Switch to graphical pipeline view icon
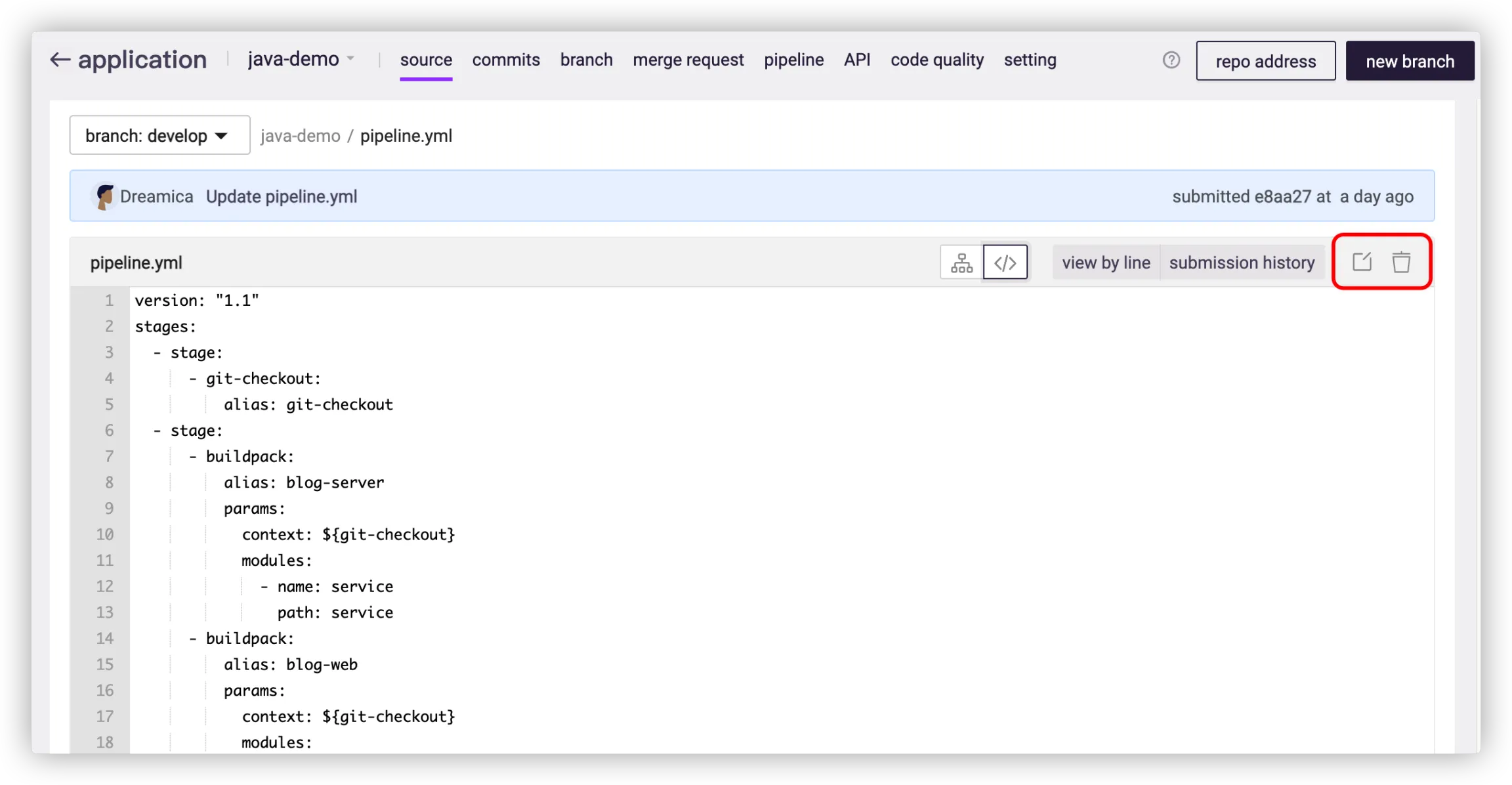 click(x=961, y=263)
